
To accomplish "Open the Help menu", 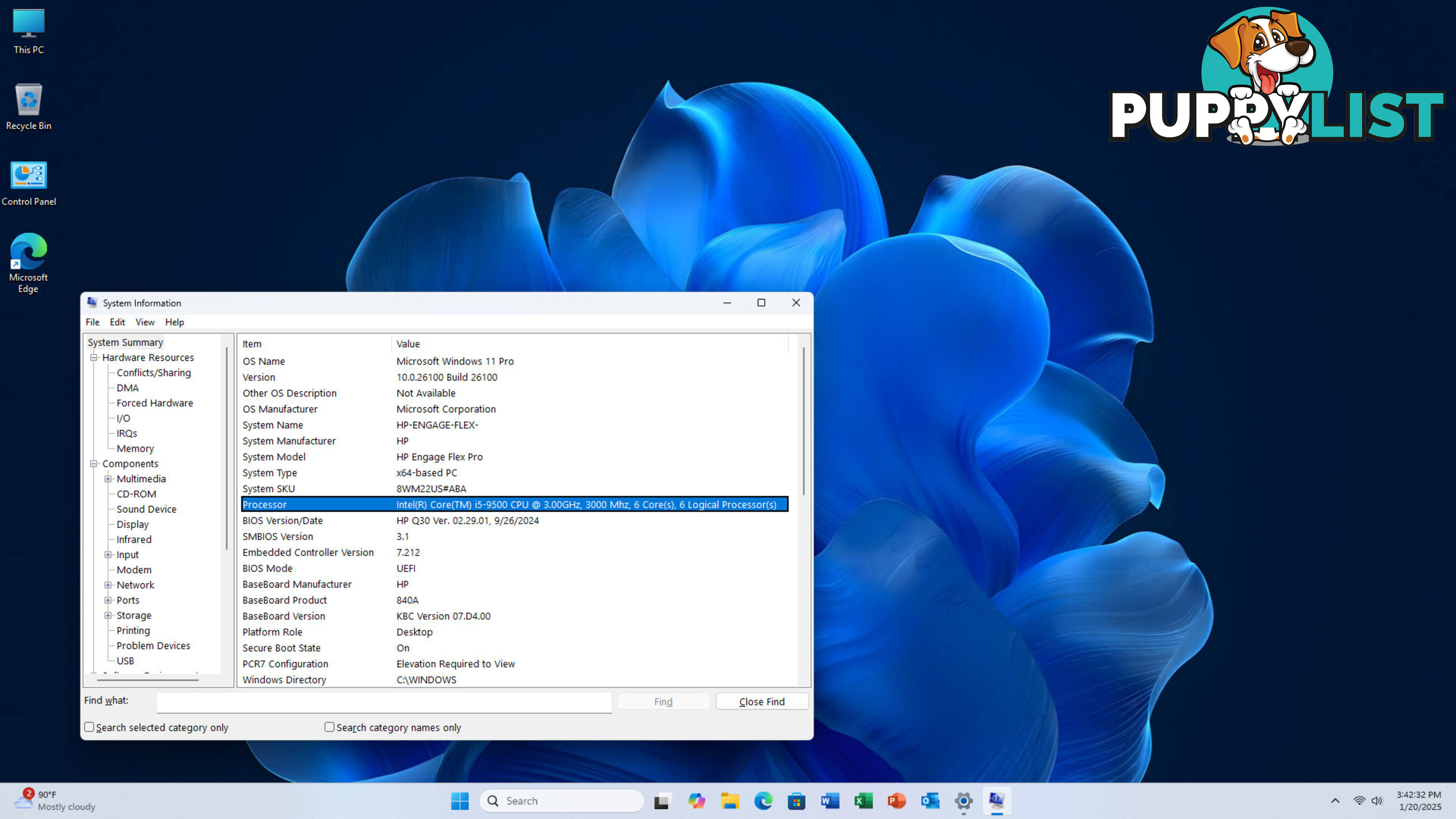I will pos(174,322).
